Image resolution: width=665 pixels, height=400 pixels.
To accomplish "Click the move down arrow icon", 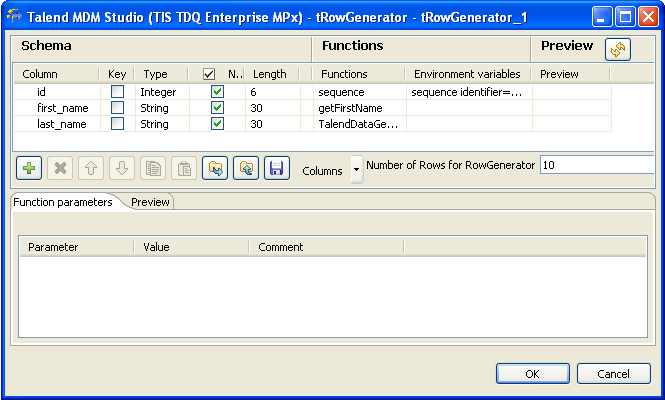I will coord(122,168).
